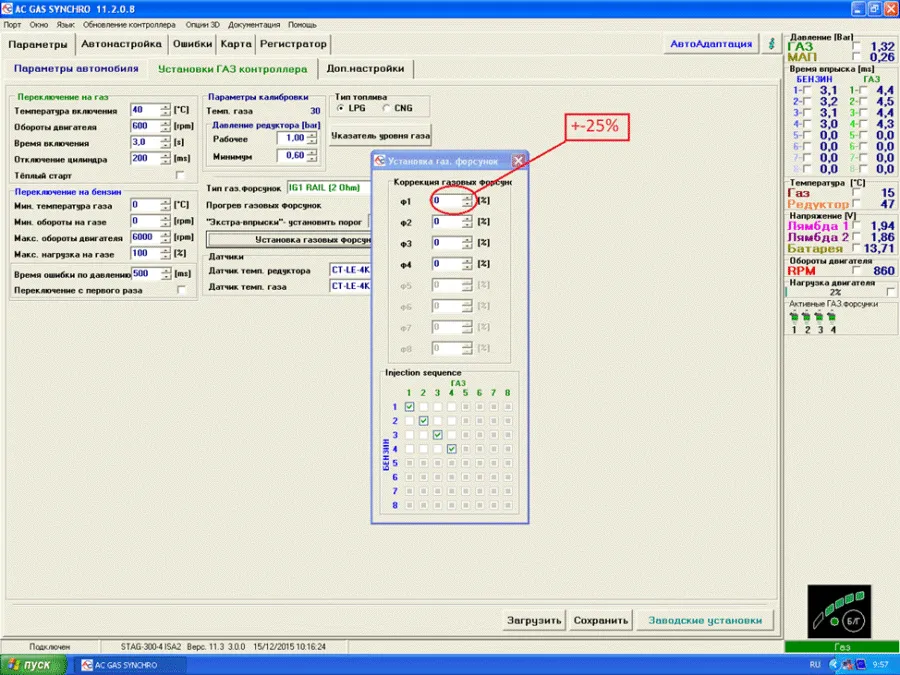
Task: Open the Тип газ.форсунок dropdown
Action: [x=329, y=188]
